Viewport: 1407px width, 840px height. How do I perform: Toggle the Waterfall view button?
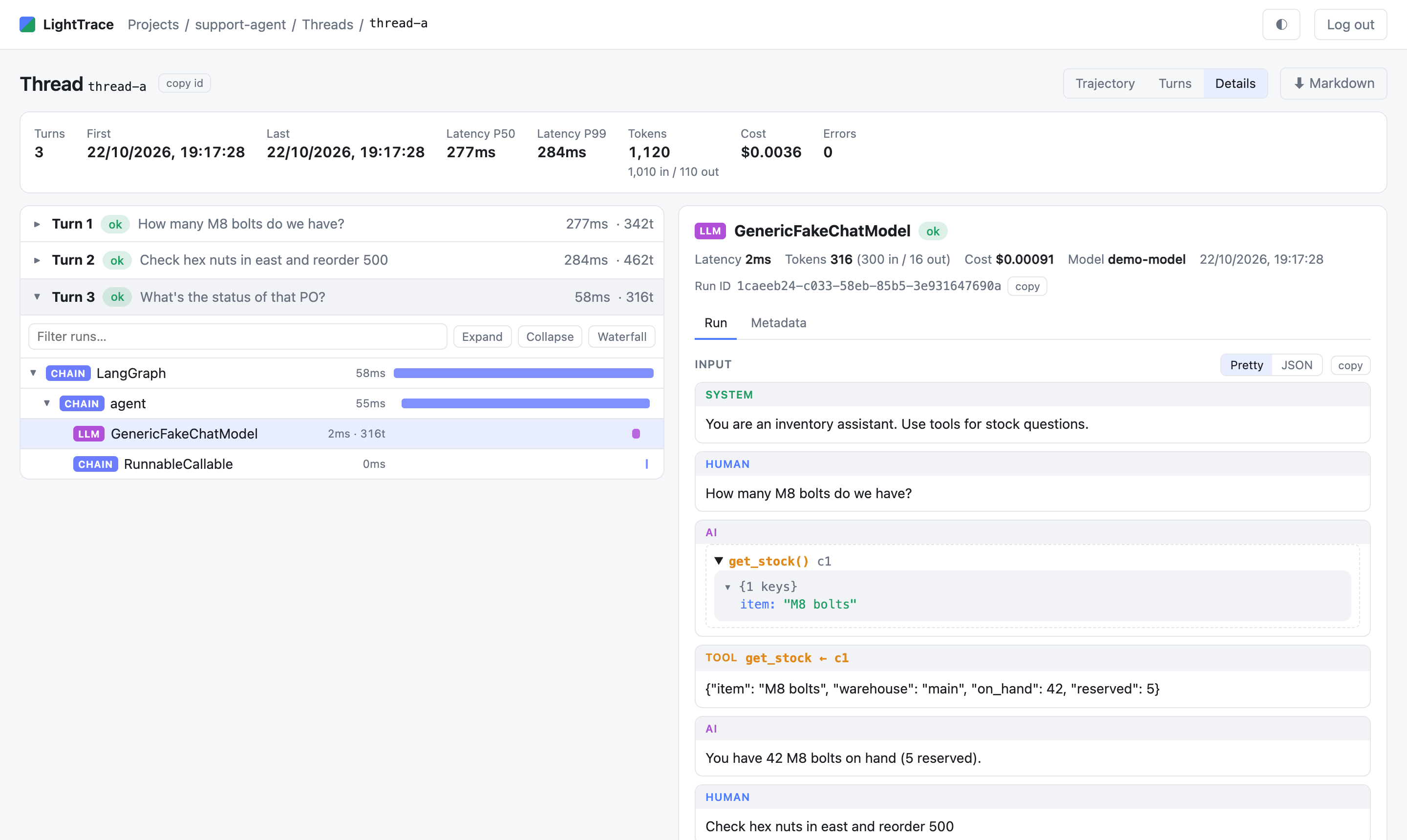(622, 337)
